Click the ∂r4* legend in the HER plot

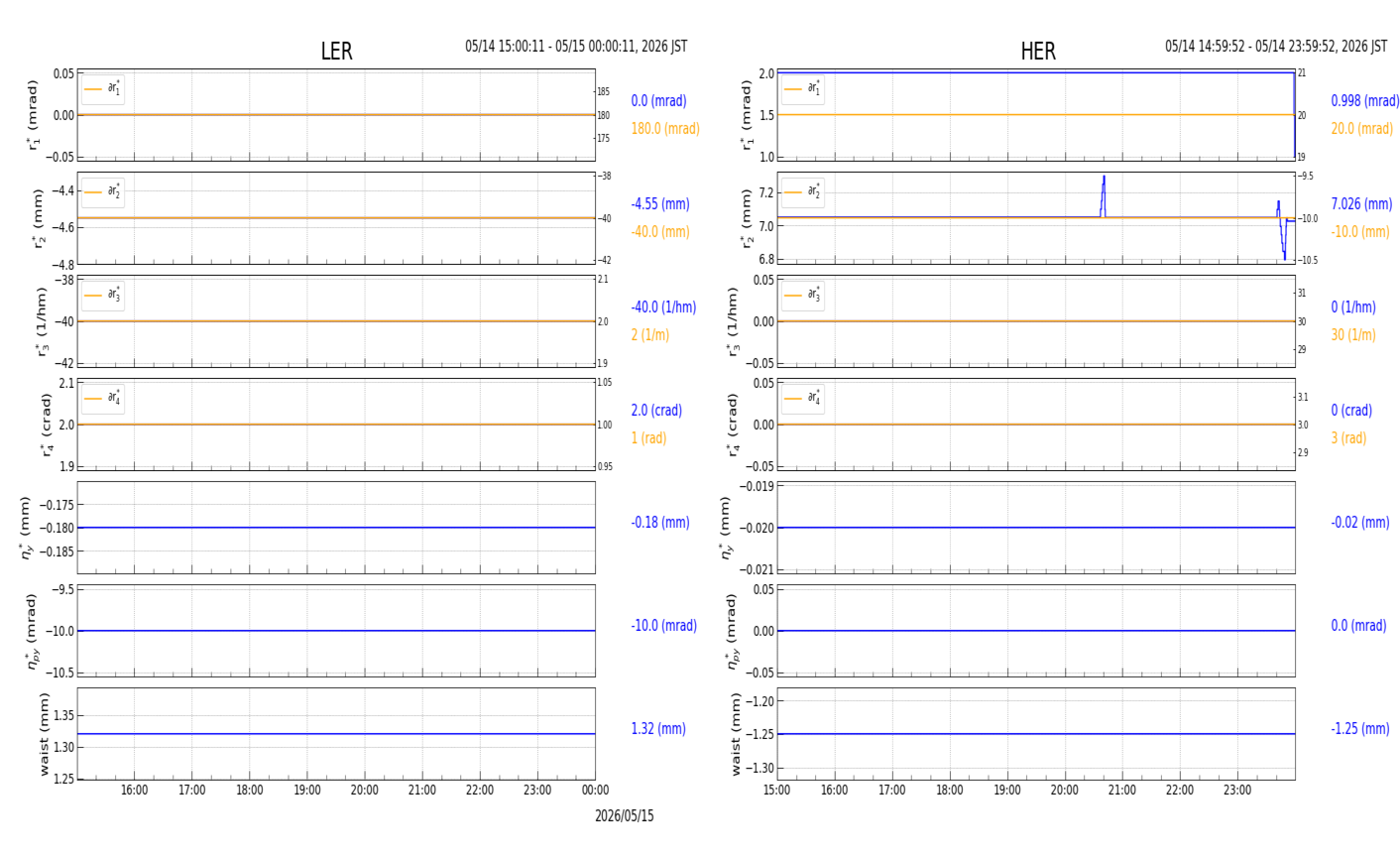coord(803,399)
